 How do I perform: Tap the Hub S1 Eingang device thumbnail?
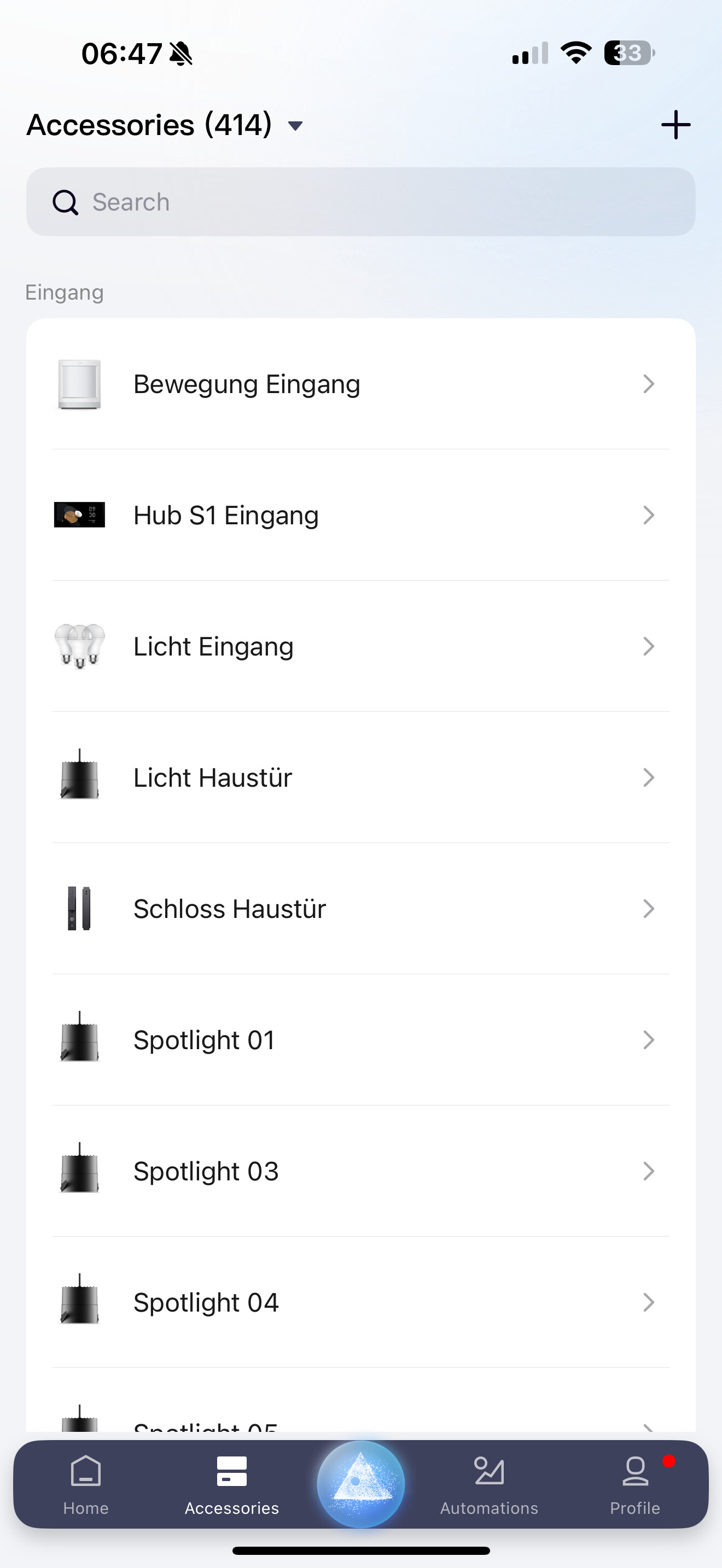click(x=80, y=515)
